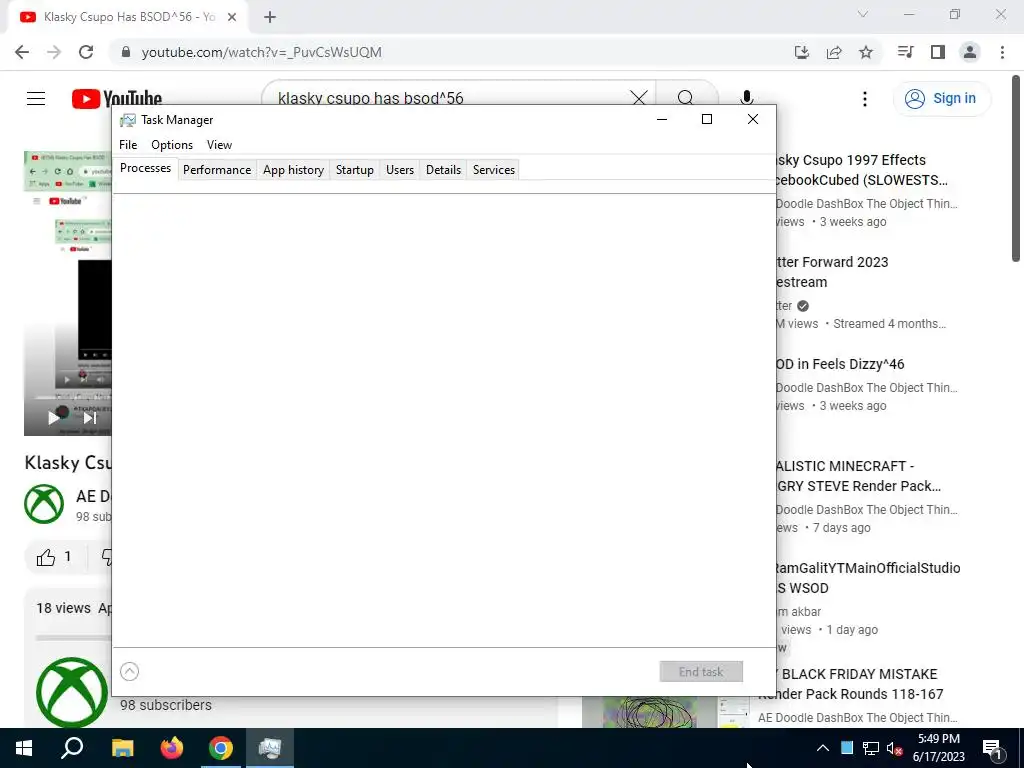Click the share page icon in Chrome

tap(834, 52)
